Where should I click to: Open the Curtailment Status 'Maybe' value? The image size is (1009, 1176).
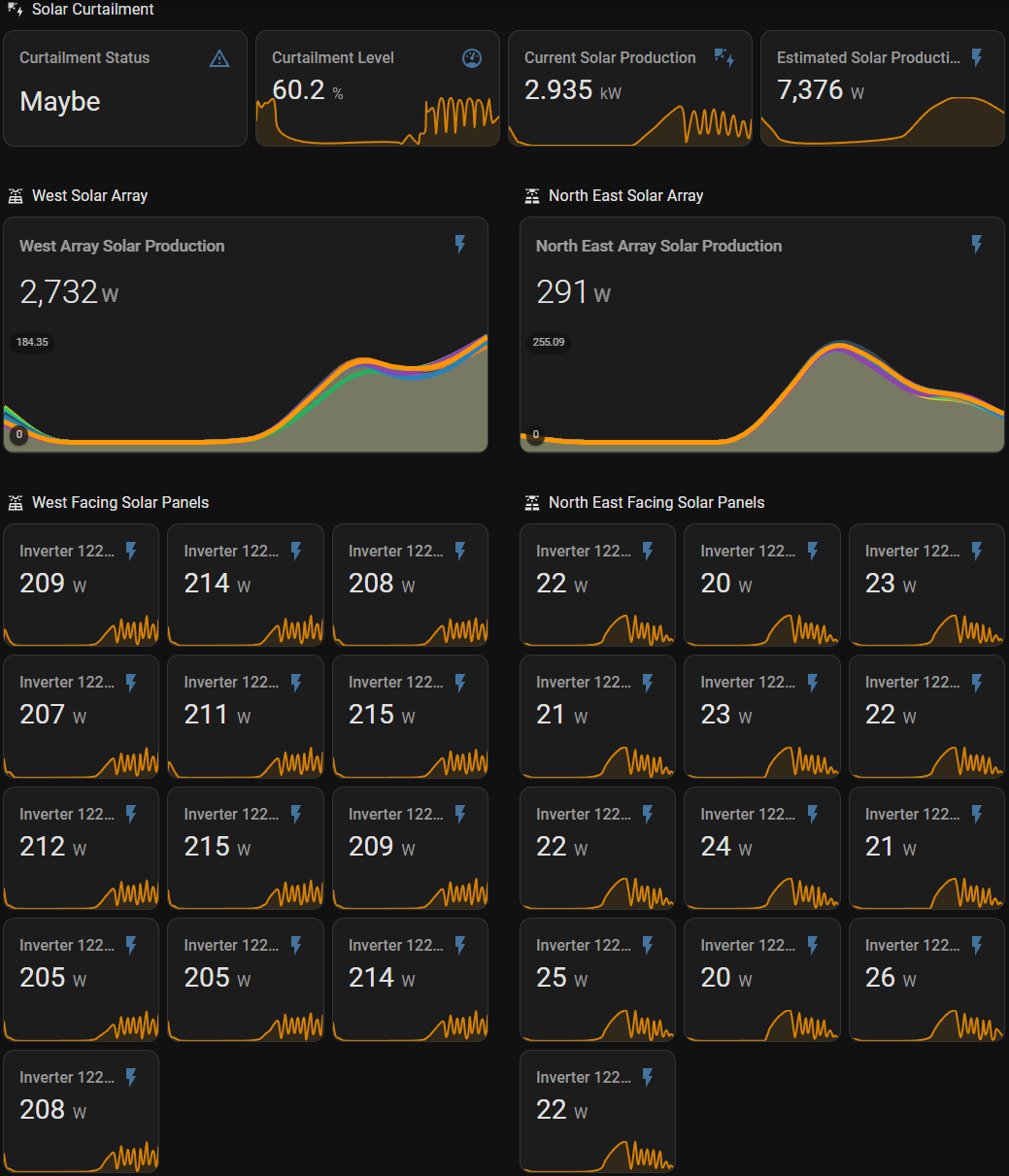60,102
